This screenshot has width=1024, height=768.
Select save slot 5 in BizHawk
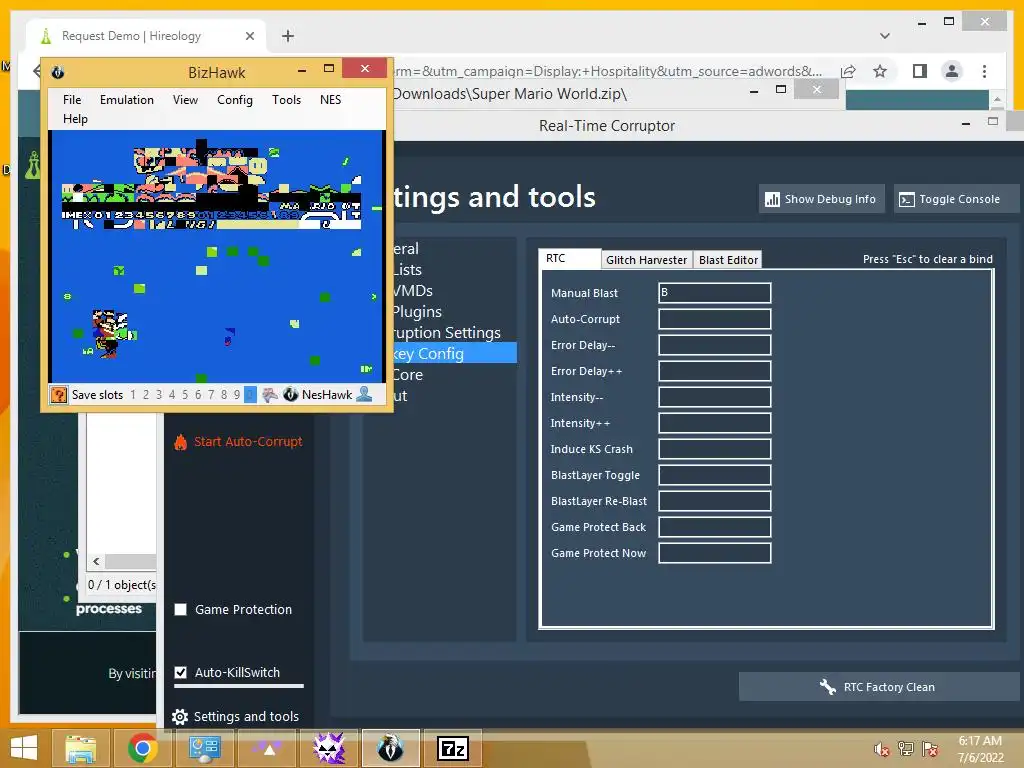pos(185,394)
